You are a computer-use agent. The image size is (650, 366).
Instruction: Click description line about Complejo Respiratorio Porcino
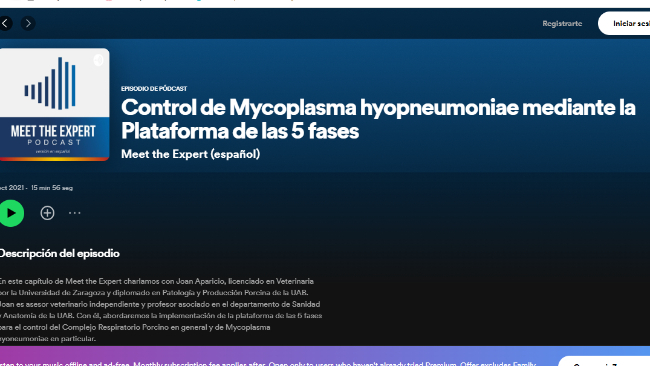135,327
